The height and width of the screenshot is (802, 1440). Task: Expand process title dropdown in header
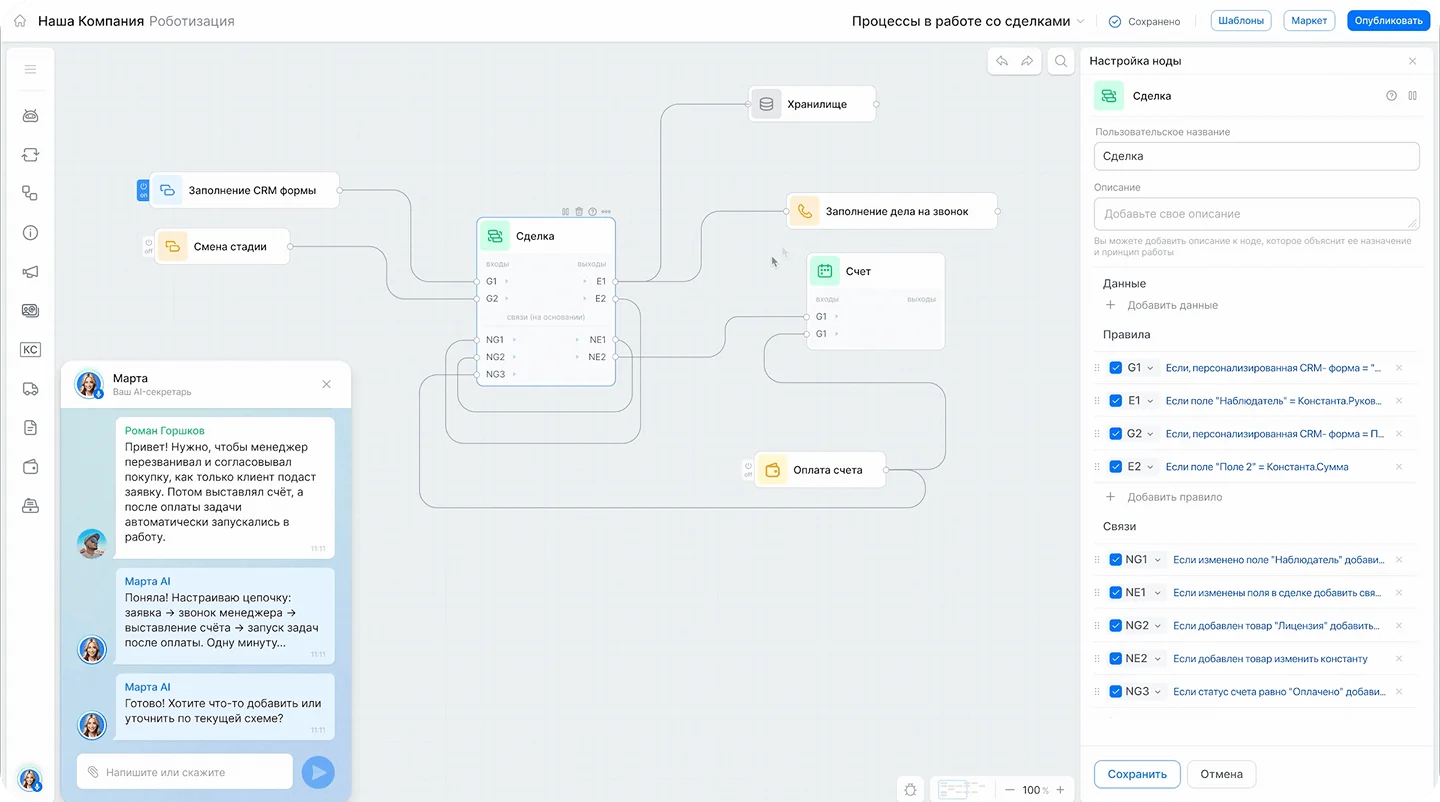(x=1080, y=21)
